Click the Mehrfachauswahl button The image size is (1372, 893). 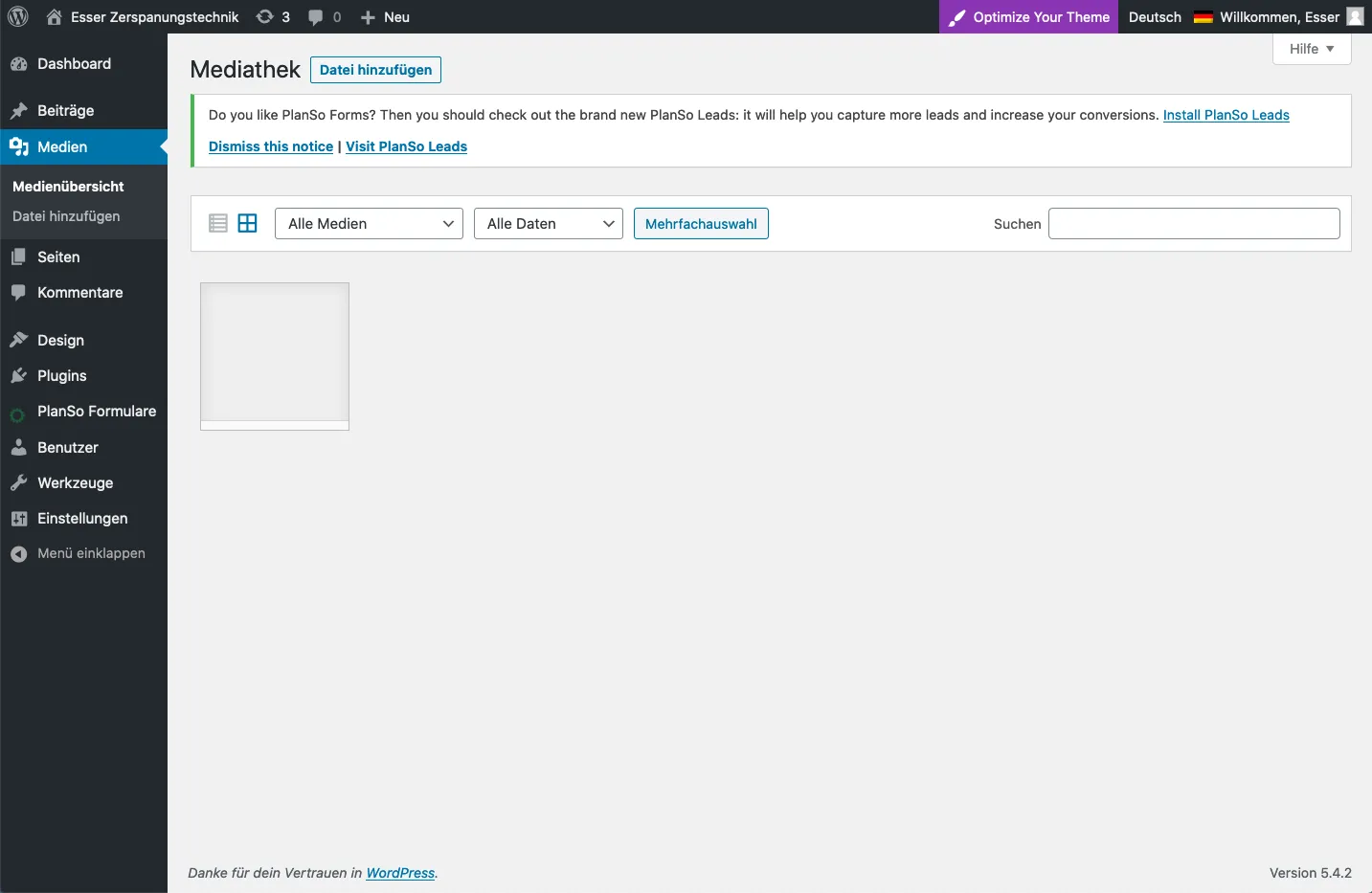(x=701, y=224)
